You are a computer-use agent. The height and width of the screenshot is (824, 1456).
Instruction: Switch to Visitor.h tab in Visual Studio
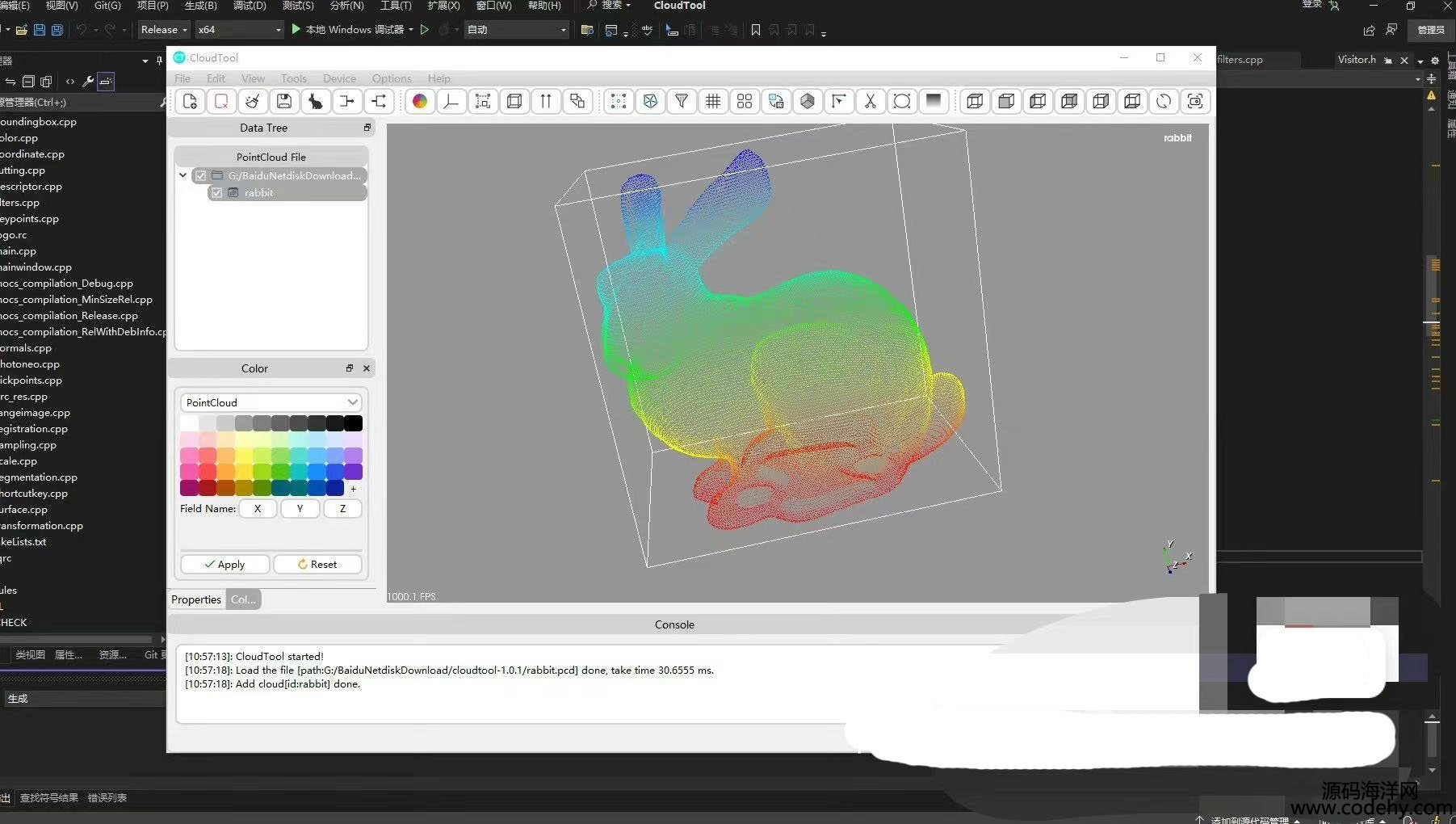click(x=1357, y=60)
